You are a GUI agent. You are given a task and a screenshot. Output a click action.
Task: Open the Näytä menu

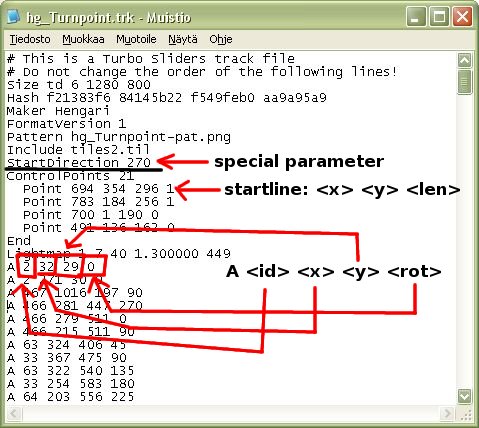(183, 39)
